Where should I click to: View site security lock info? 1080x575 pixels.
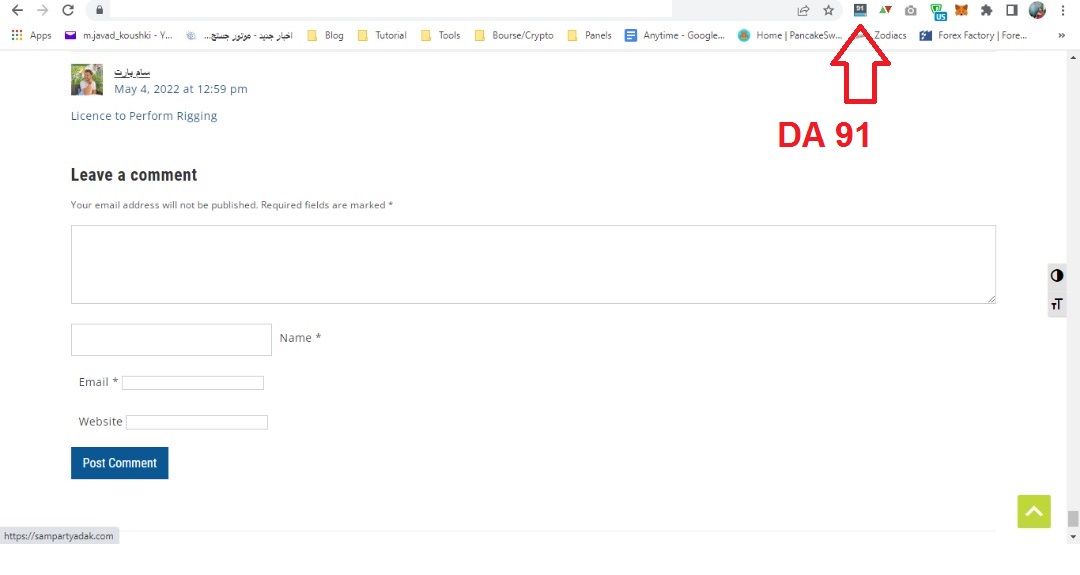coord(99,10)
